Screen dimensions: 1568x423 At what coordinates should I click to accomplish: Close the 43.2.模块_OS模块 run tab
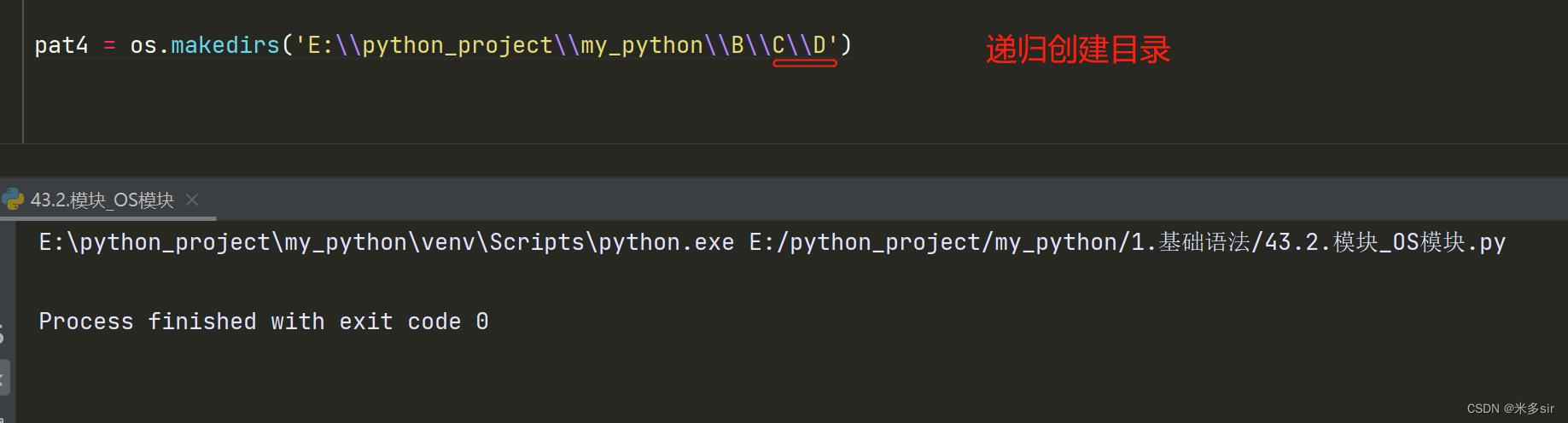coord(192,200)
